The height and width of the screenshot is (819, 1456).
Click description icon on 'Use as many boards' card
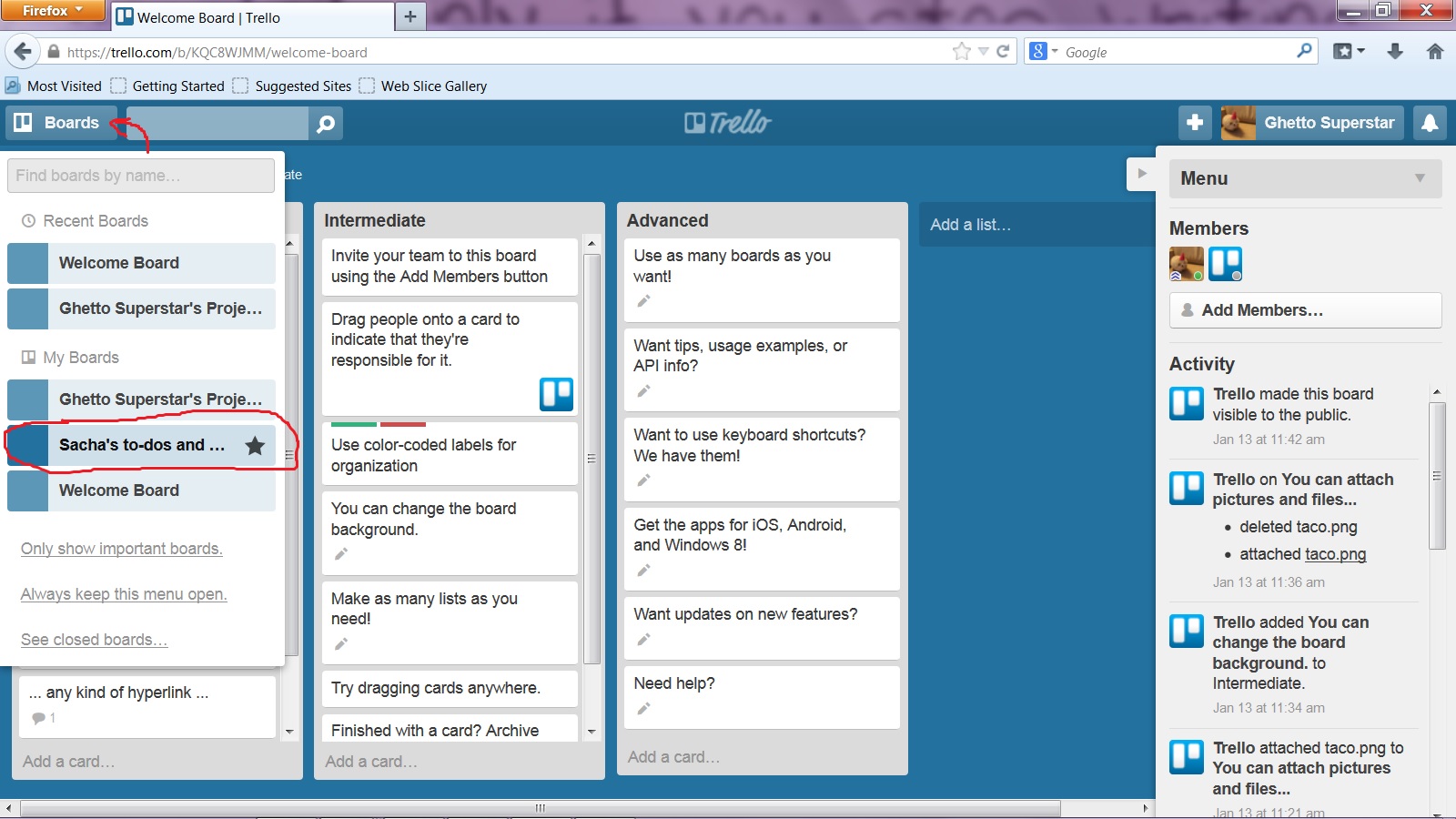point(643,301)
